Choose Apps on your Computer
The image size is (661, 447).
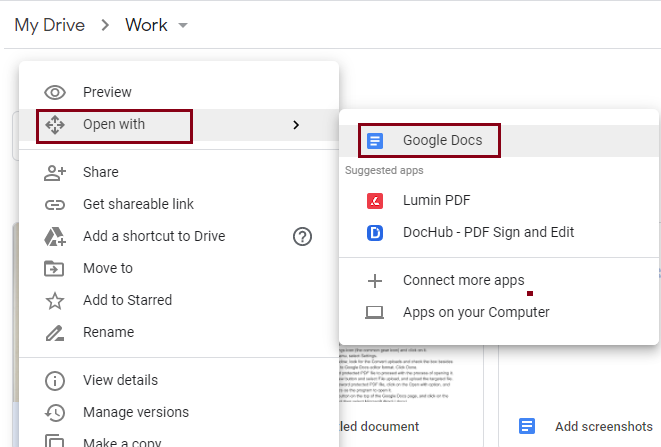pos(499,313)
